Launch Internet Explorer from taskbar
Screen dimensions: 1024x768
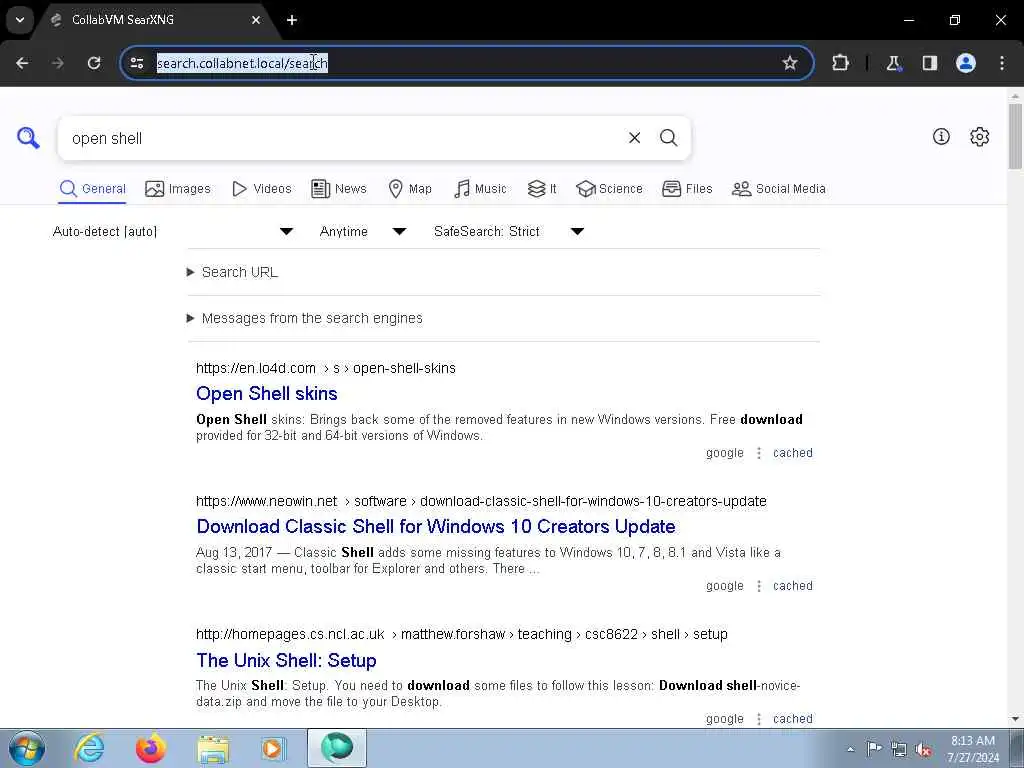[89, 748]
